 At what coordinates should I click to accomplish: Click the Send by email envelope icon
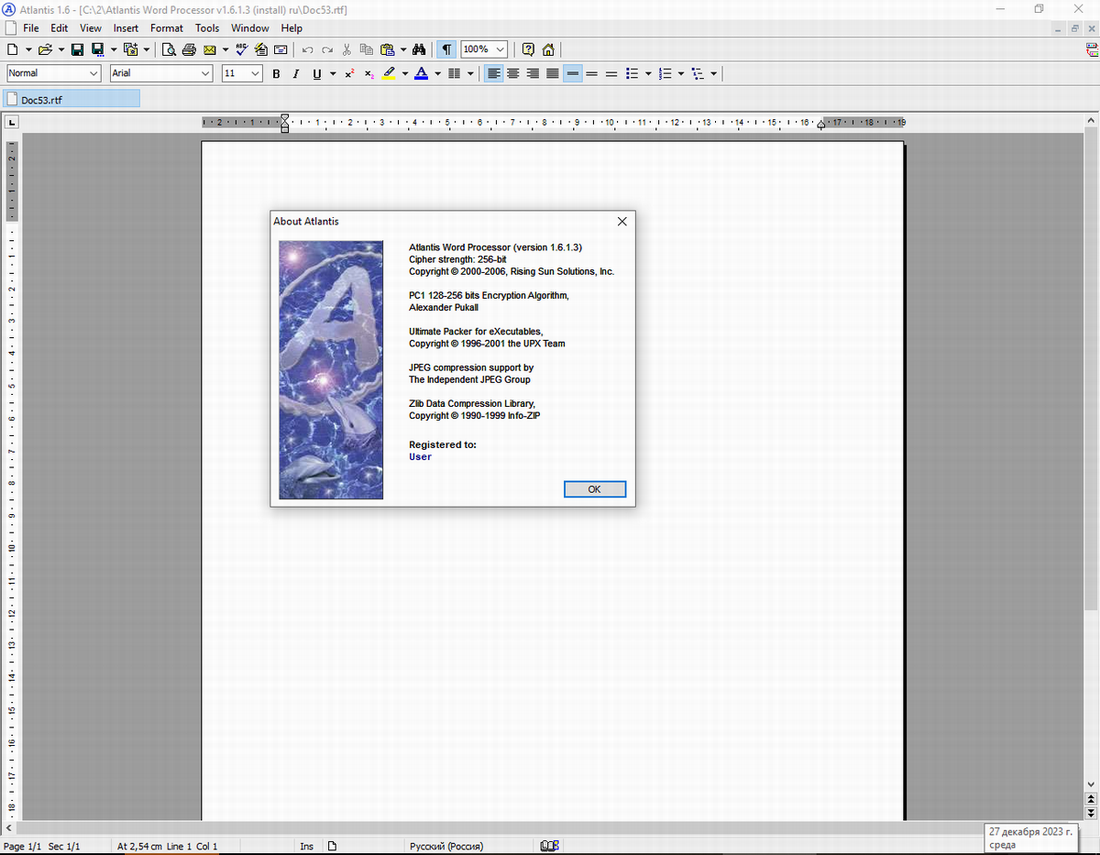(210, 50)
